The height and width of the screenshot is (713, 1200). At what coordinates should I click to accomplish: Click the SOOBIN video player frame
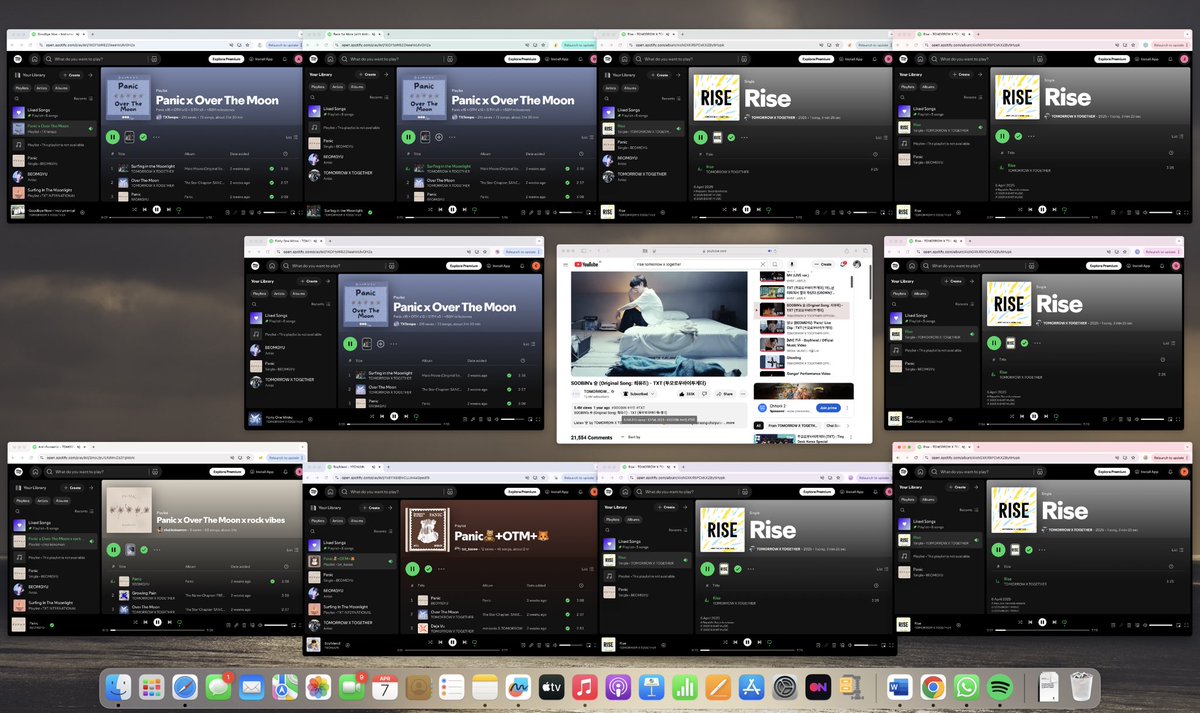pos(659,323)
